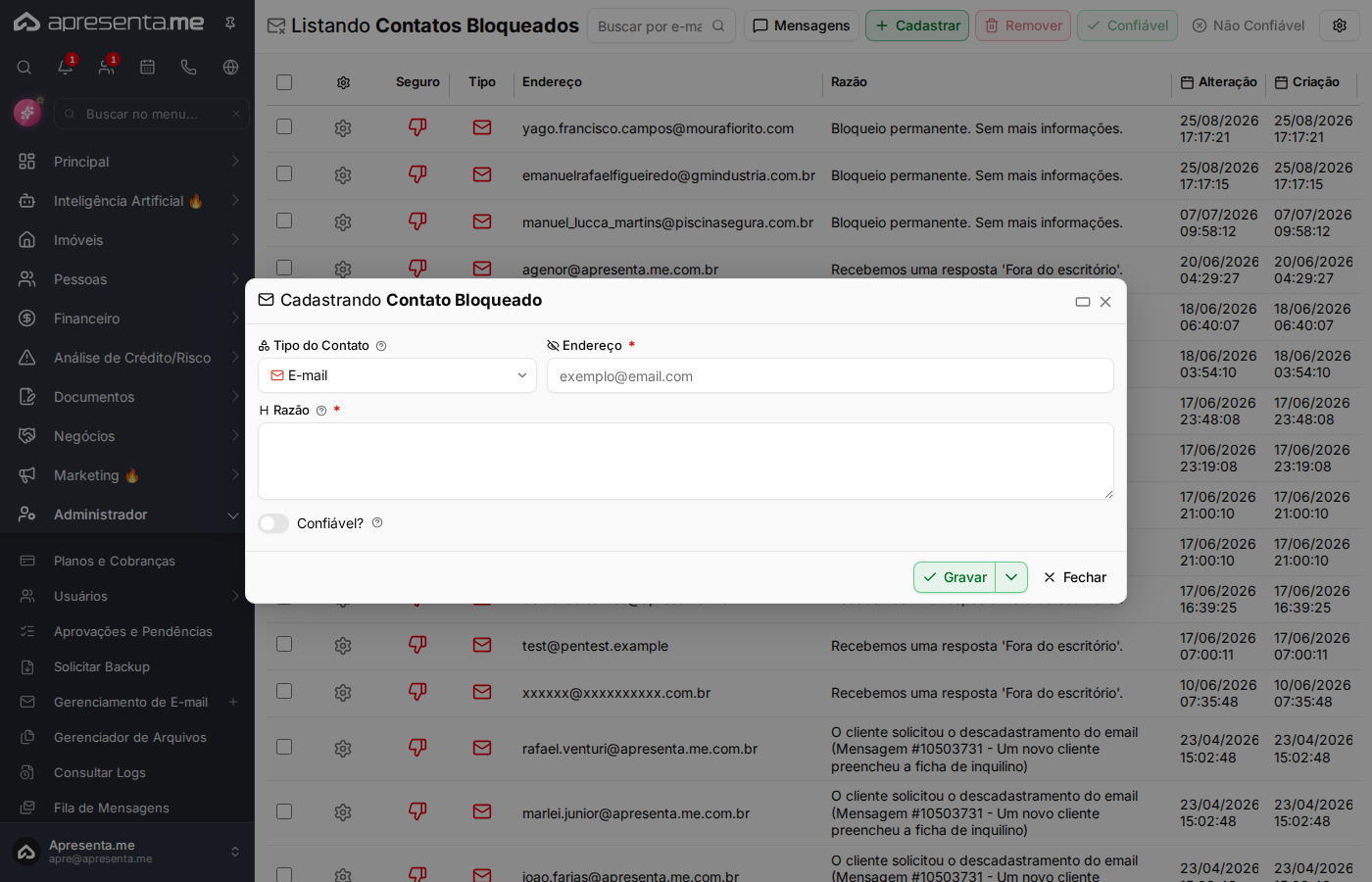Sort by the Criação column header

[1307, 82]
